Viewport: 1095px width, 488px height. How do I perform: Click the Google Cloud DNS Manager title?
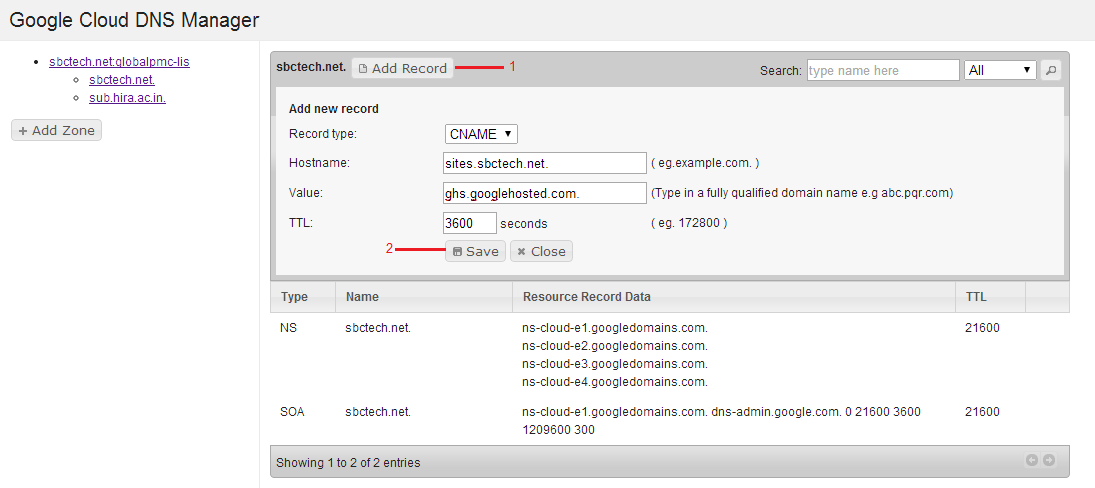click(134, 20)
